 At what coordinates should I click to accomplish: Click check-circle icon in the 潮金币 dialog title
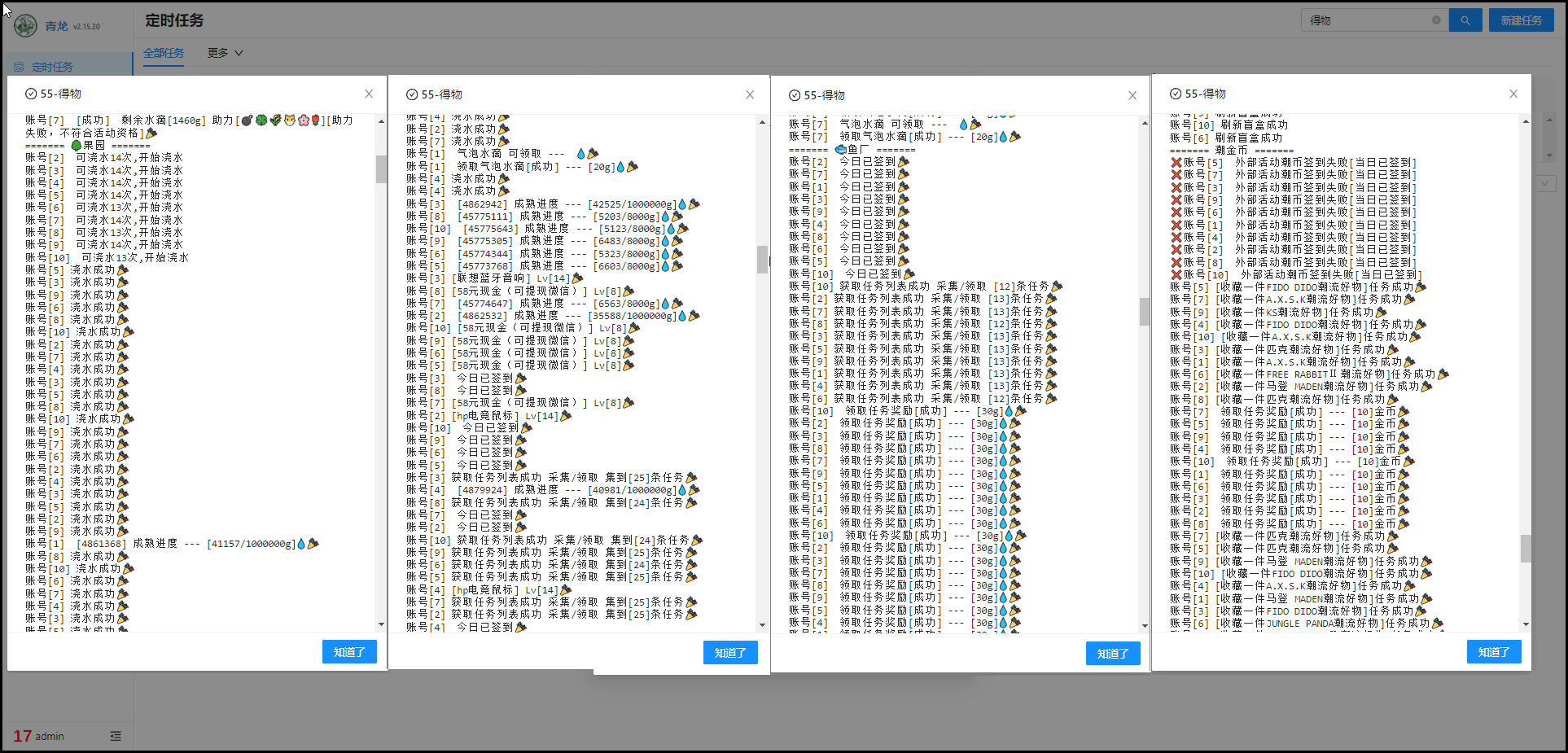tap(1176, 94)
